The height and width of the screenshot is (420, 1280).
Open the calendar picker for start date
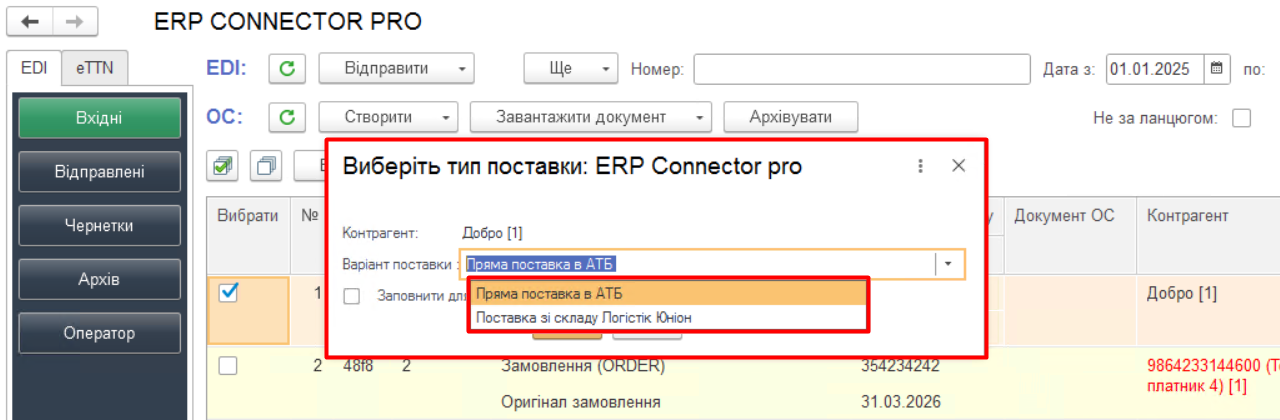[1216, 69]
